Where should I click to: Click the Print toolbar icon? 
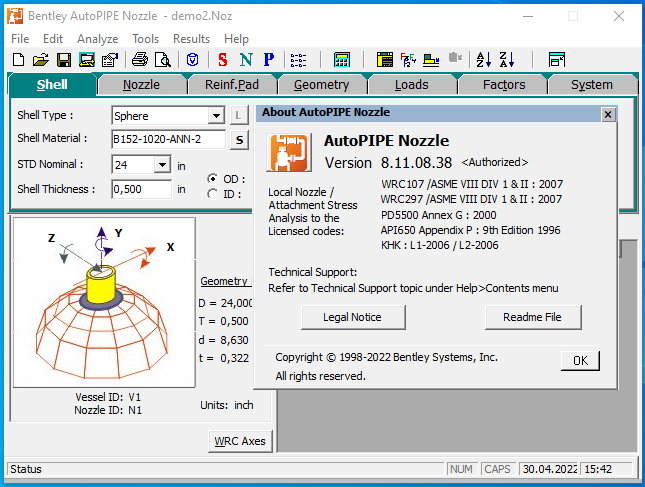click(x=140, y=60)
